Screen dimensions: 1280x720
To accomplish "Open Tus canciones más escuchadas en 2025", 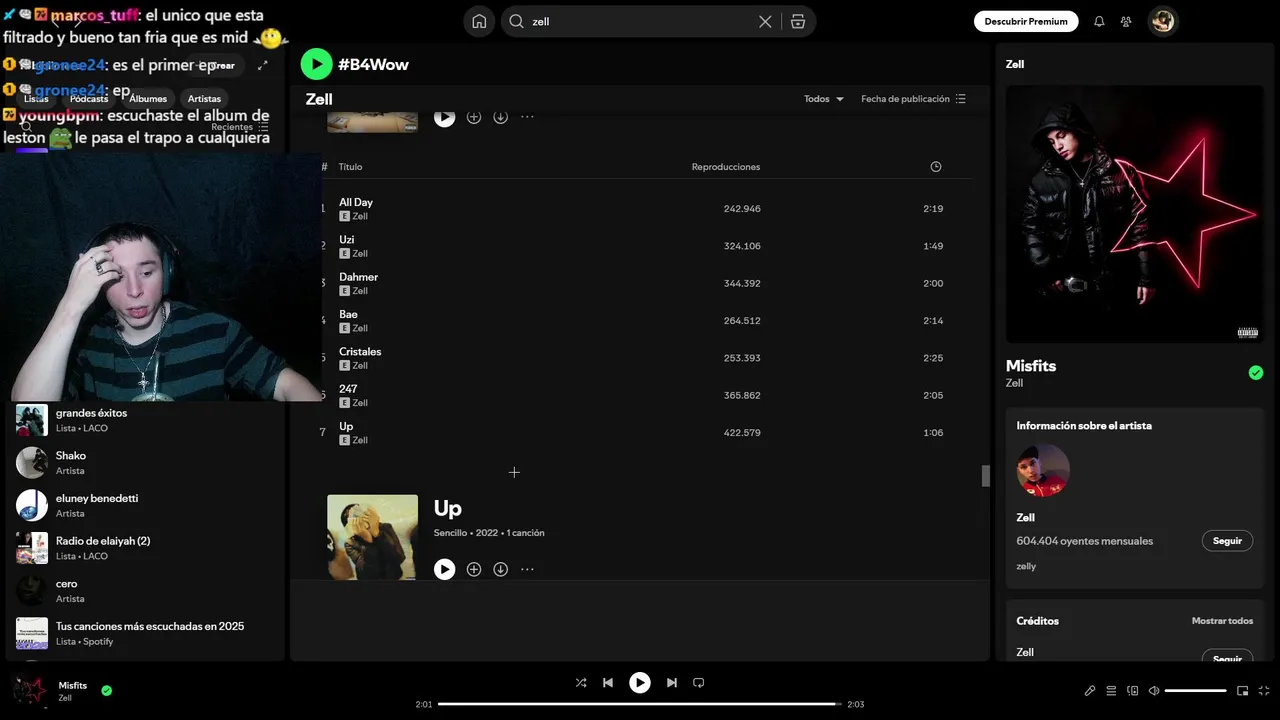I will point(145,633).
